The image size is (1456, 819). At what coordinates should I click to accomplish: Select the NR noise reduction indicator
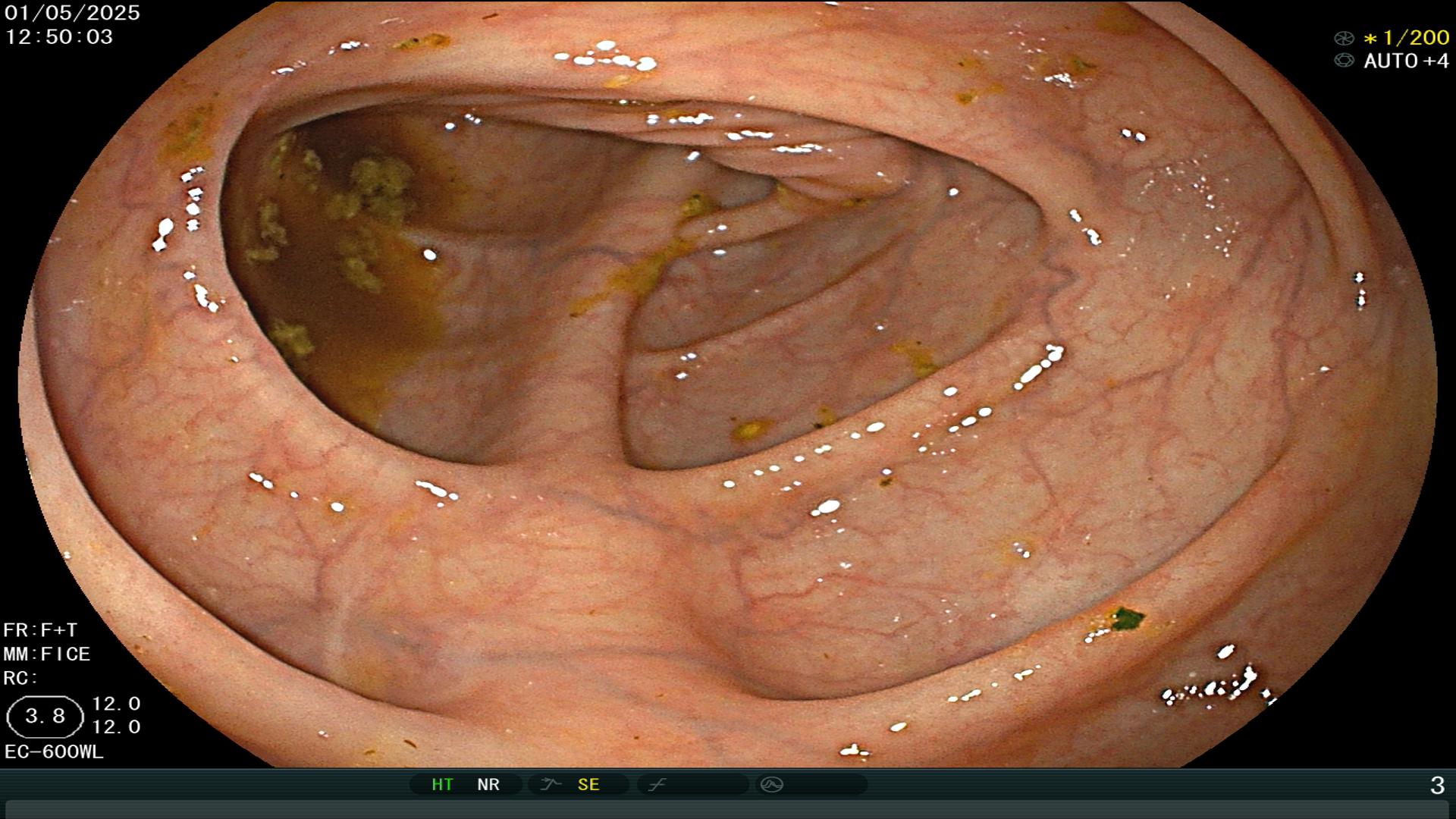[488, 785]
